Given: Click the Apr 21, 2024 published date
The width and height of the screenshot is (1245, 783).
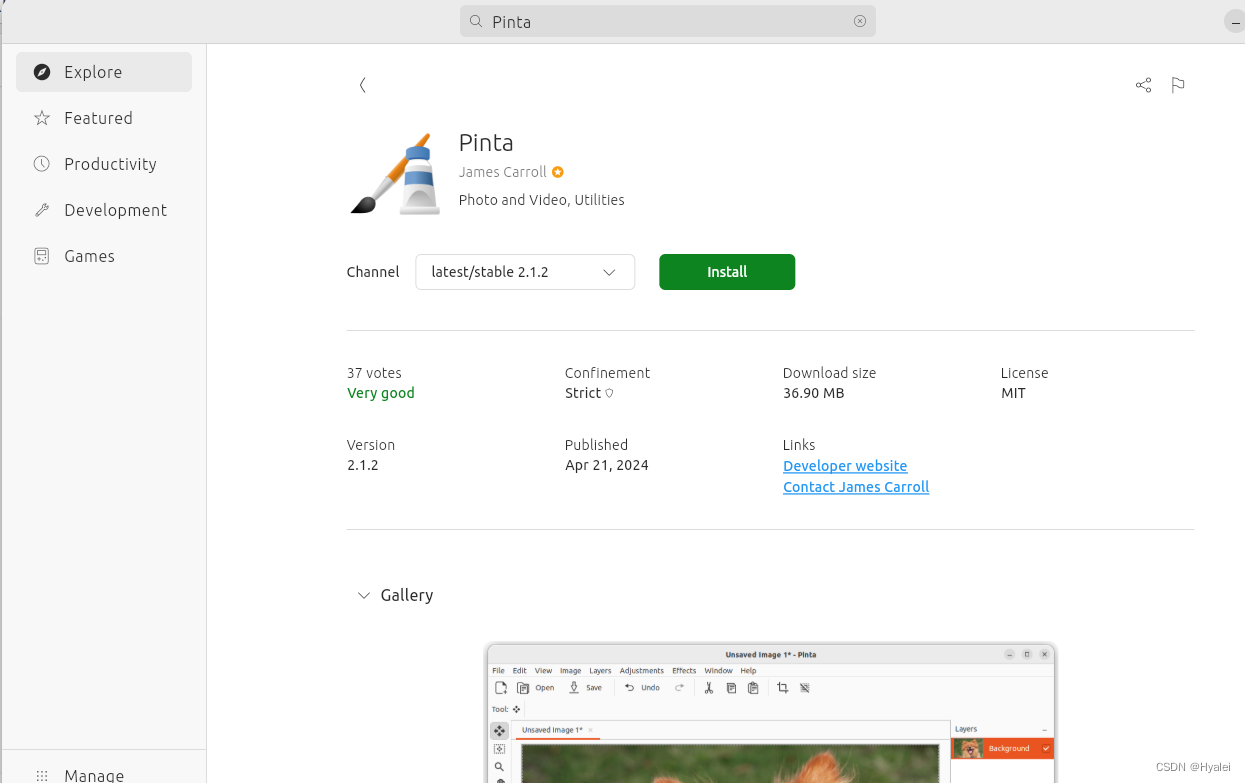Looking at the screenshot, I should coord(607,465).
